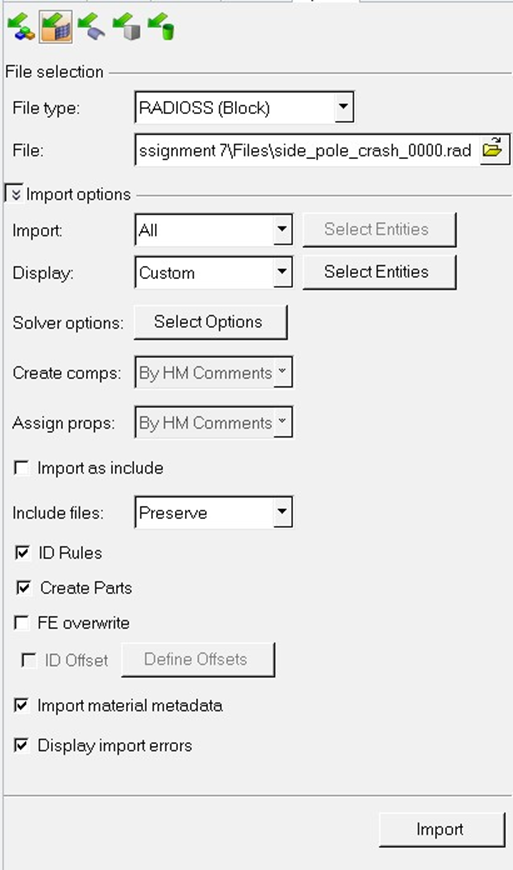
Task: Select the Import BOM cylinder icon
Action: [x=161, y=27]
